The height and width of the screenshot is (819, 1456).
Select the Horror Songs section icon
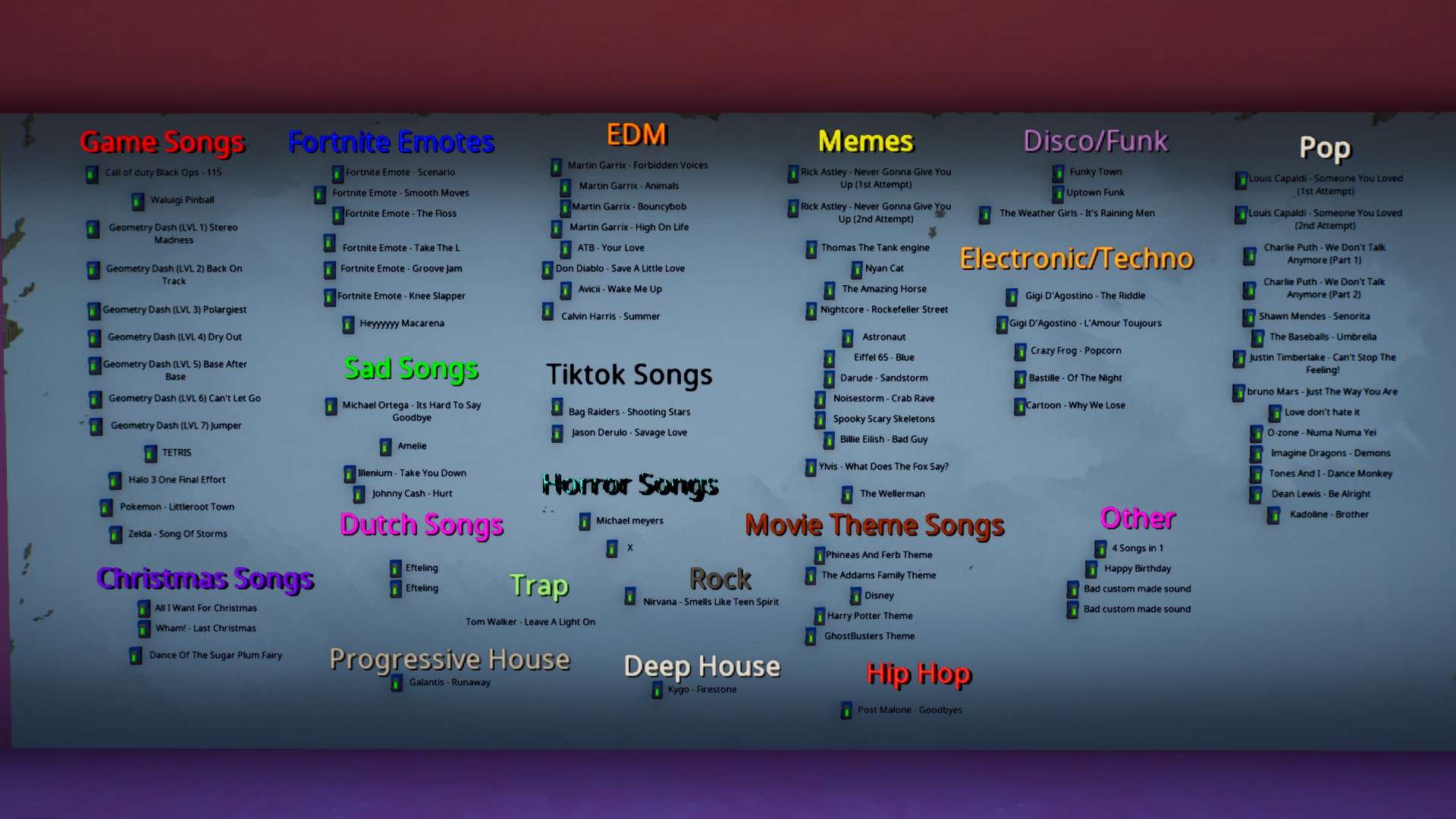583,520
